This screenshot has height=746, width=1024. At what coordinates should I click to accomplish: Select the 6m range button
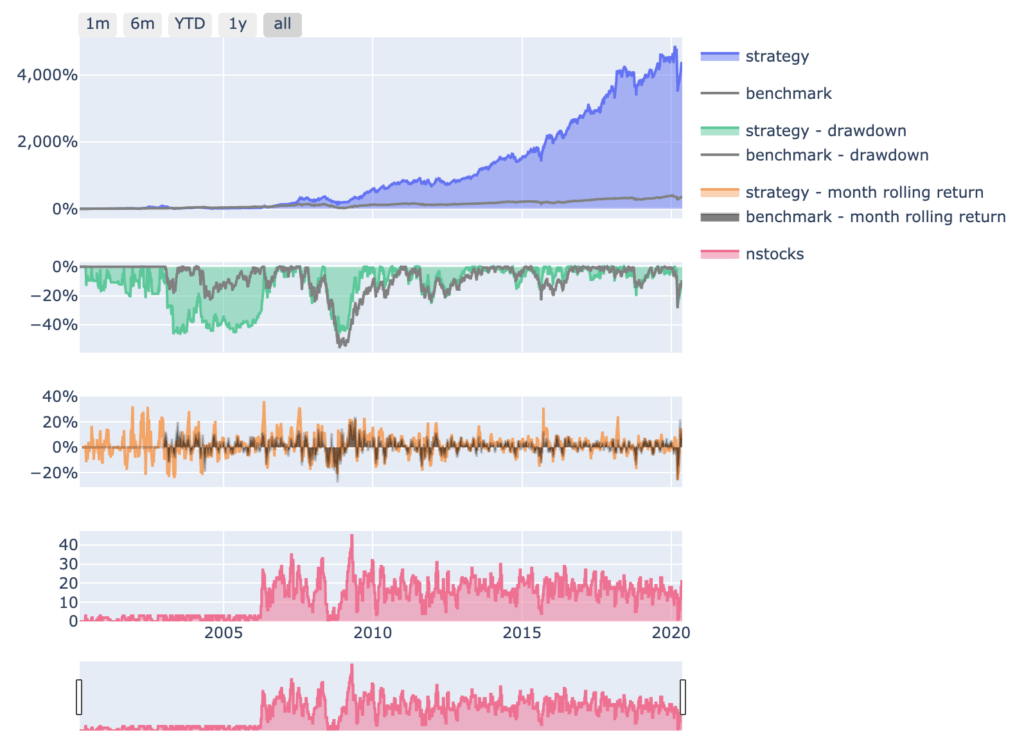click(142, 24)
